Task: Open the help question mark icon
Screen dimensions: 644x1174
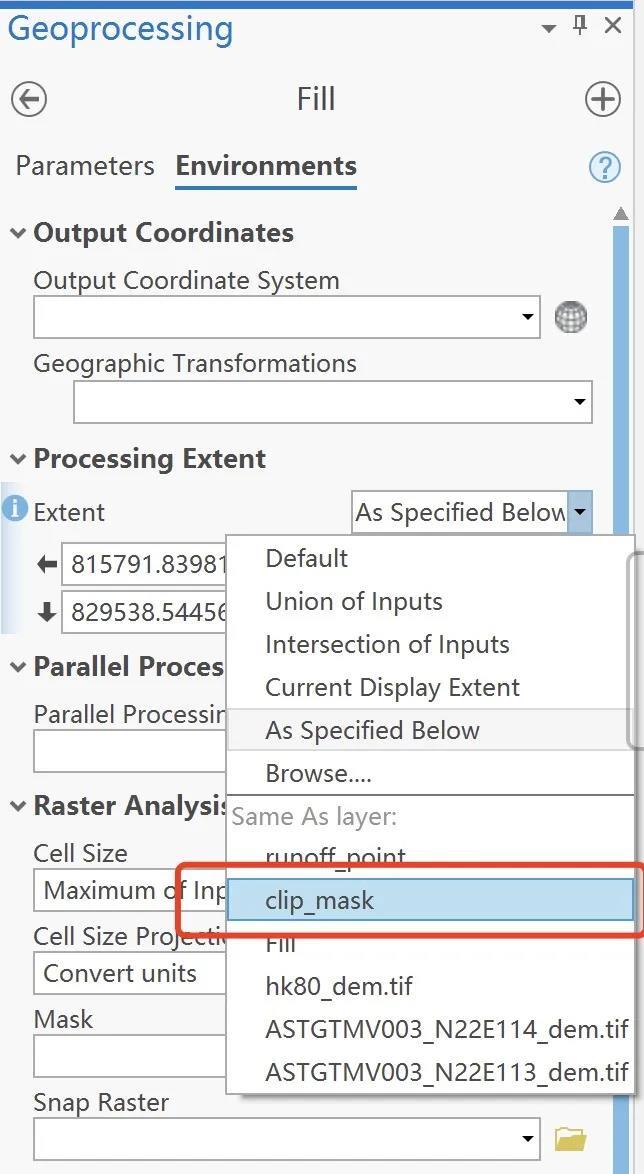Action: click(x=604, y=167)
